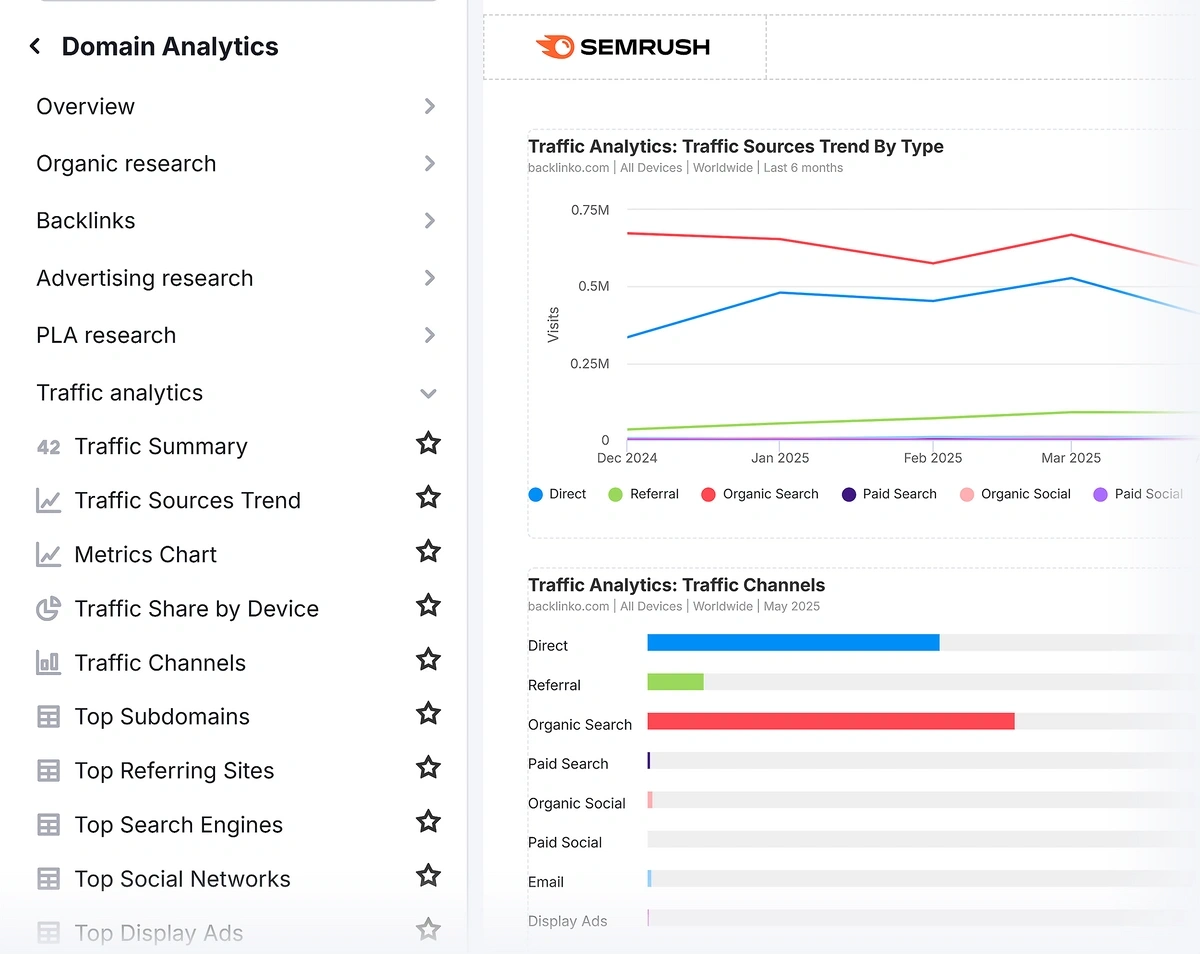Expand Advertising research chevron

430,278
